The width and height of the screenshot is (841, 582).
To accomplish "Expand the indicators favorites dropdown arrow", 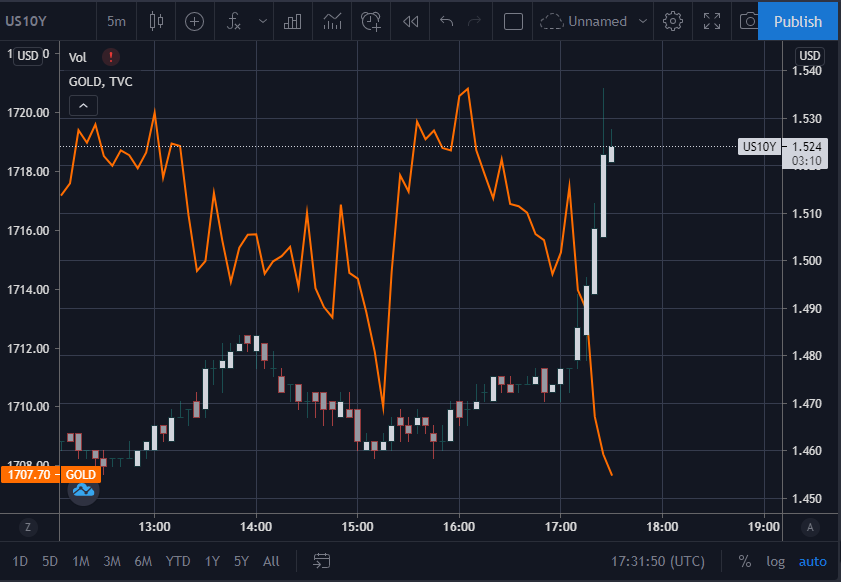I will (x=263, y=21).
